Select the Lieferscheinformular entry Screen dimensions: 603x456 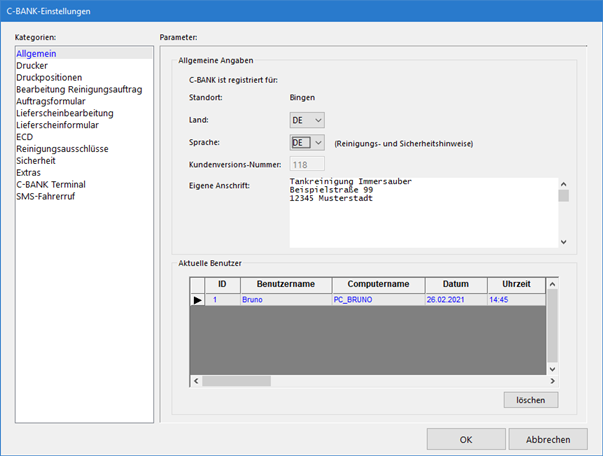58,125
